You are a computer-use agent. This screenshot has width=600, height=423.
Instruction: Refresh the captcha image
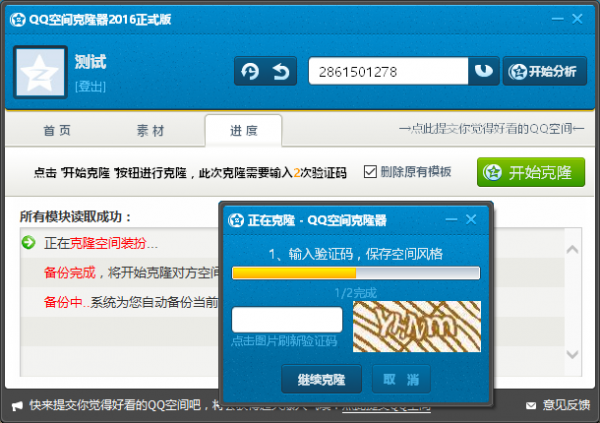coord(417,327)
